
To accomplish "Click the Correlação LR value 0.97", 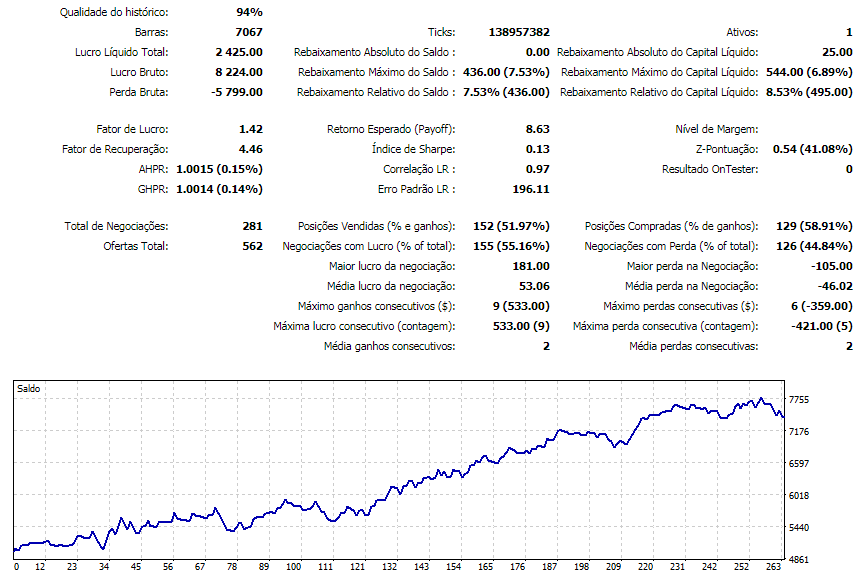I will [x=536, y=169].
